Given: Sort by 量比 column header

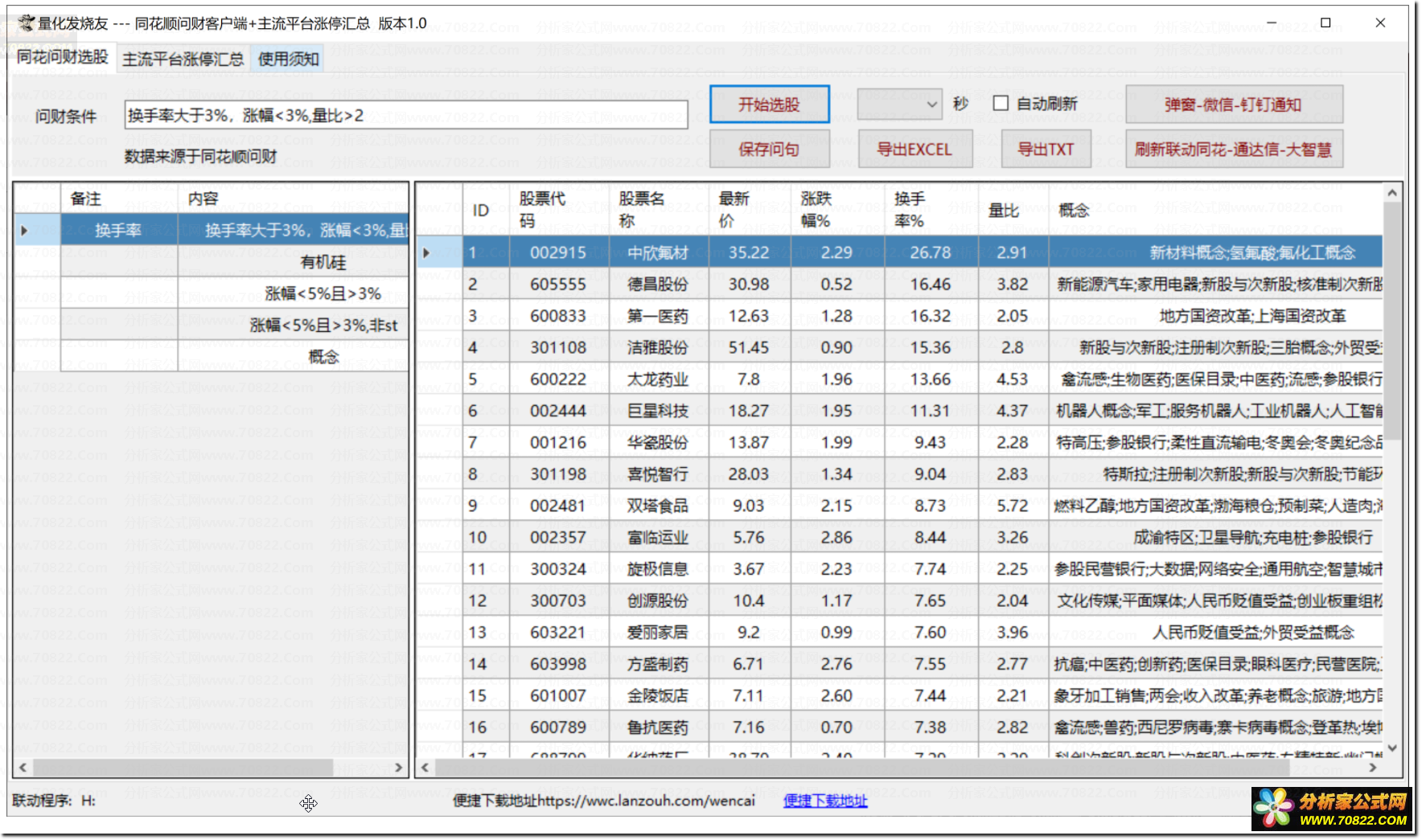Looking at the screenshot, I should 1013,210.
